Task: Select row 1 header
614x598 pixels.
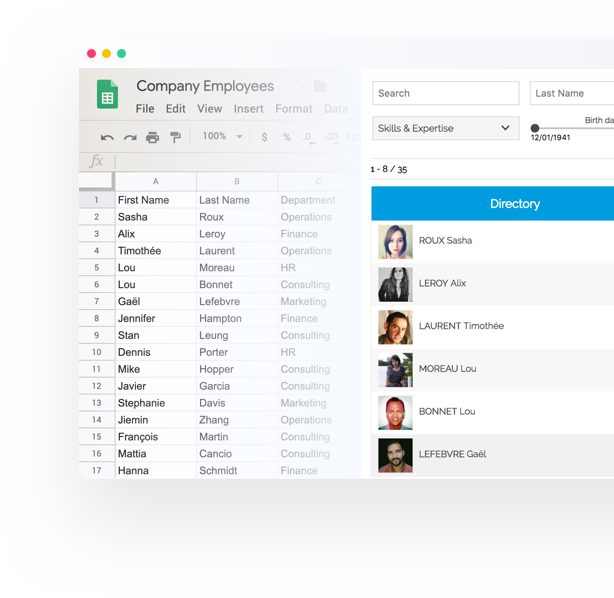Action: pyautogui.click(x=97, y=200)
